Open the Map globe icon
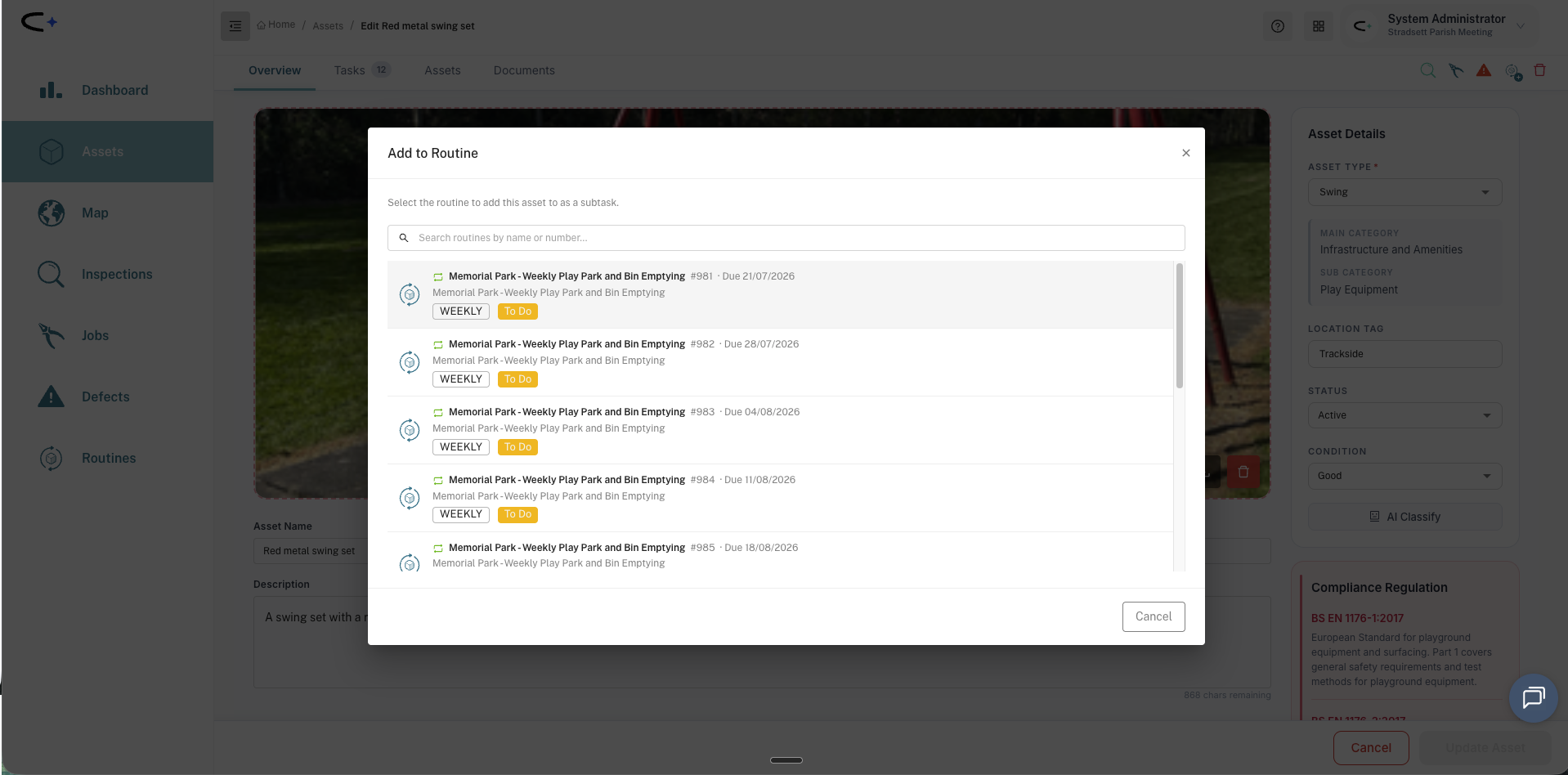The width and height of the screenshot is (1568, 775). click(52, 213)
